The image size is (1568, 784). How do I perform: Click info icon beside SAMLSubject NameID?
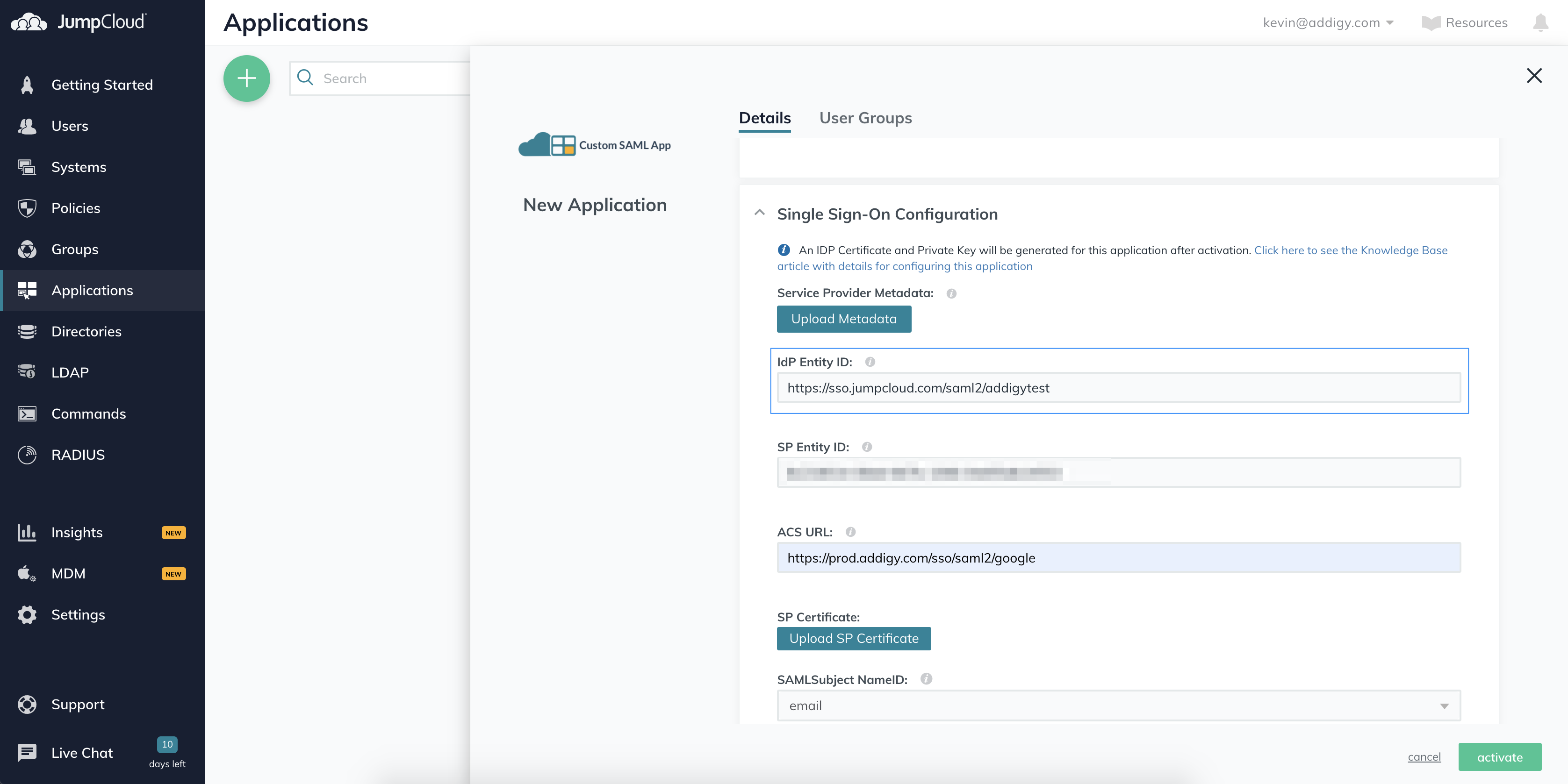tap(926, 679)
